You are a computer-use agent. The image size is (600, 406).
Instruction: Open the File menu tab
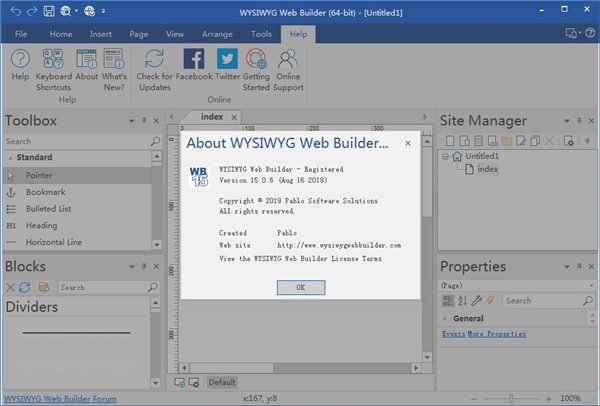click(x=21, y=34)
